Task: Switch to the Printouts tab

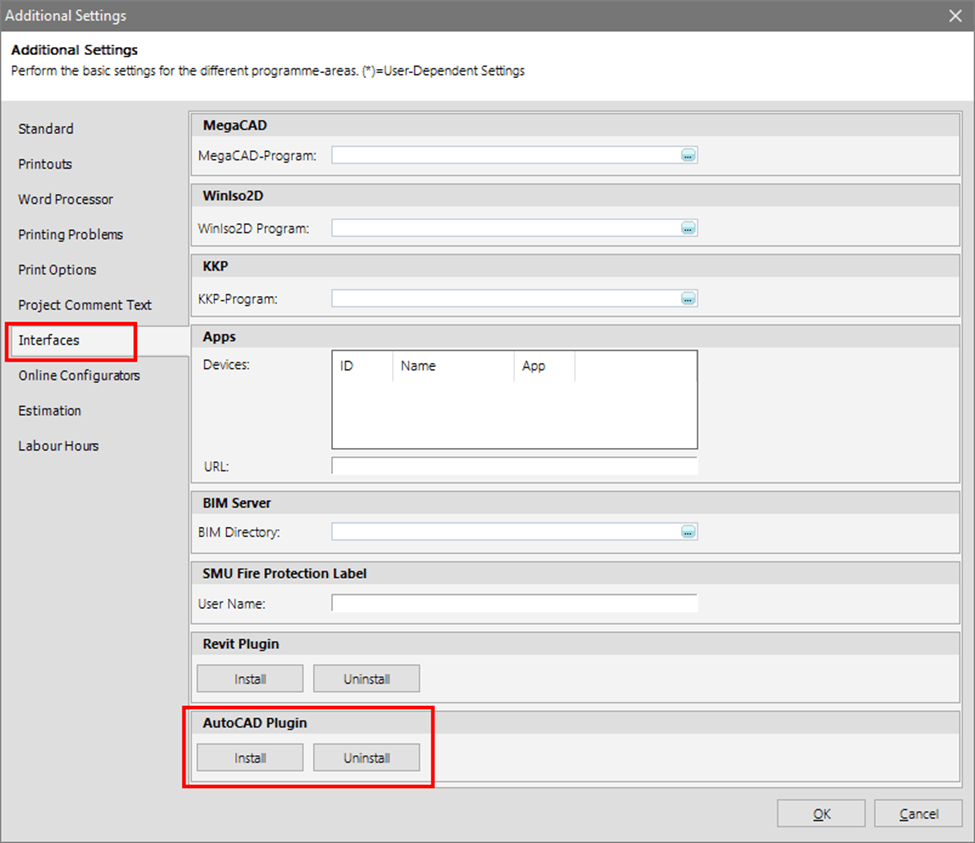Action: pos(45,164)
